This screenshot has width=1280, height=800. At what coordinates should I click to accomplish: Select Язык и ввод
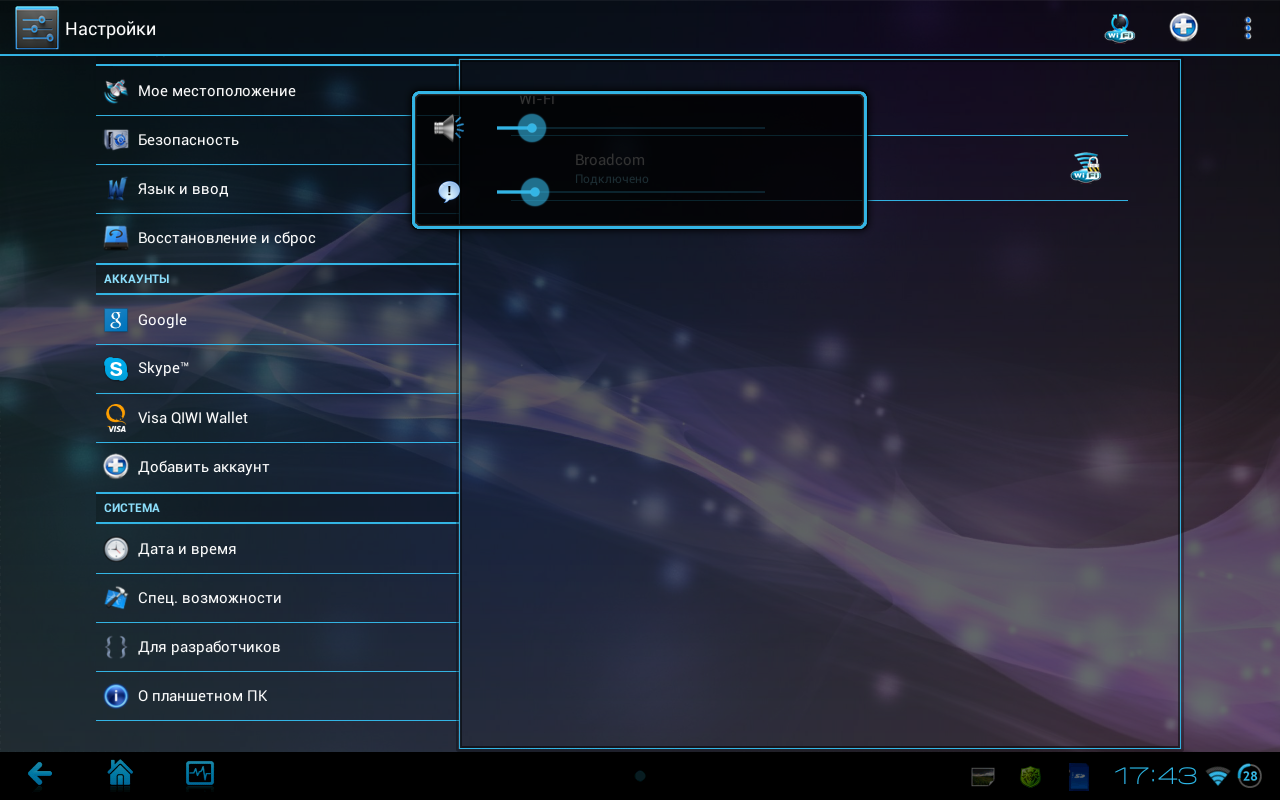coord(183,189)
